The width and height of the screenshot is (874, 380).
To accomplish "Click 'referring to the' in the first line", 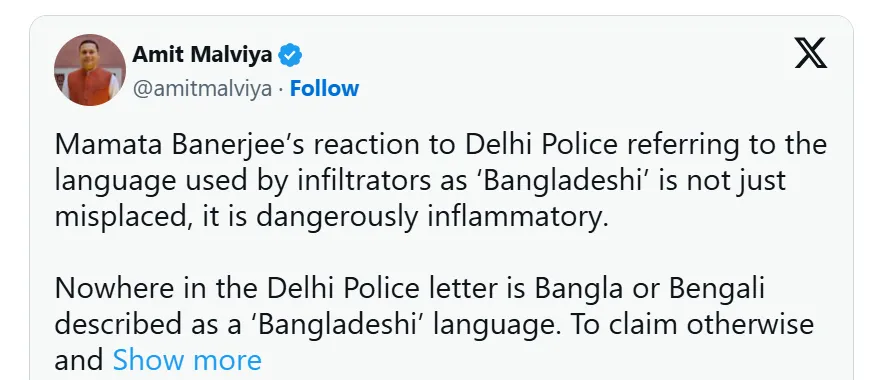I will coord(726,145).
